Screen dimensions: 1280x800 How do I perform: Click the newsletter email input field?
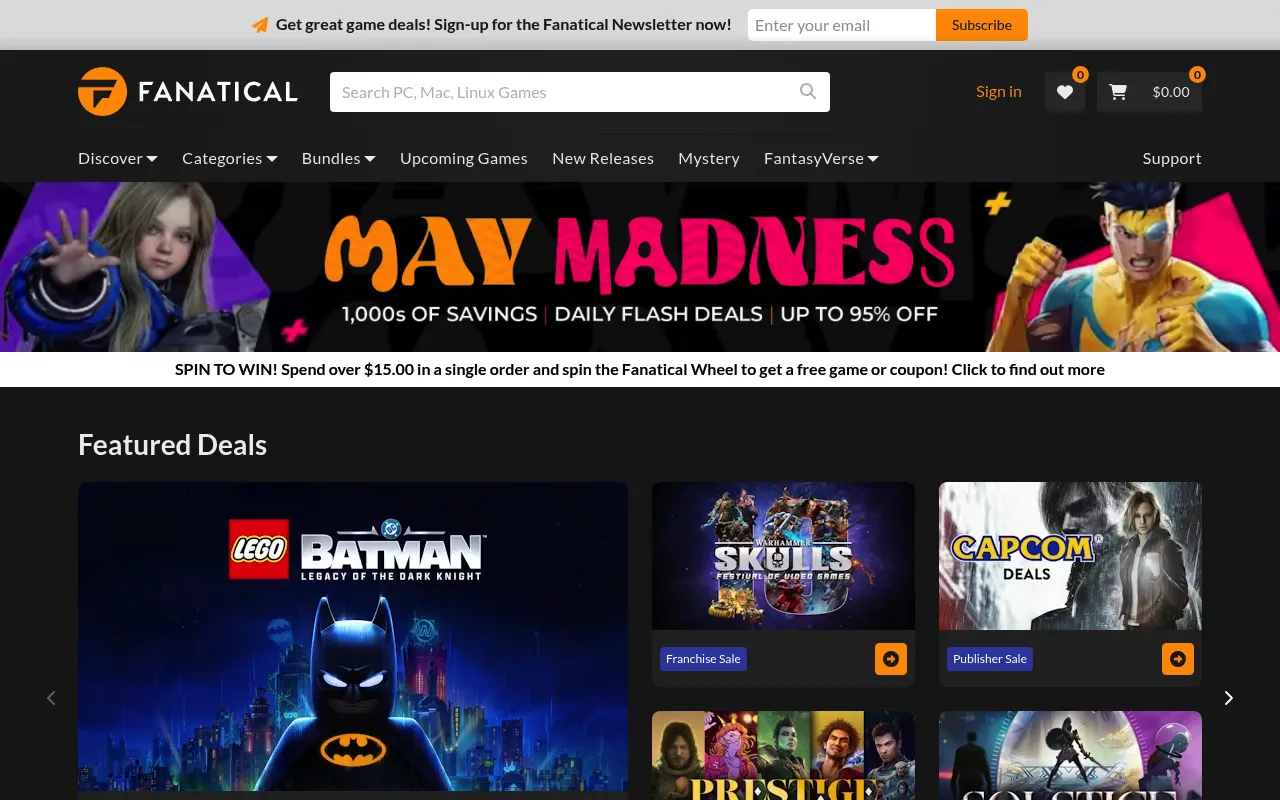tap(842, 25)
